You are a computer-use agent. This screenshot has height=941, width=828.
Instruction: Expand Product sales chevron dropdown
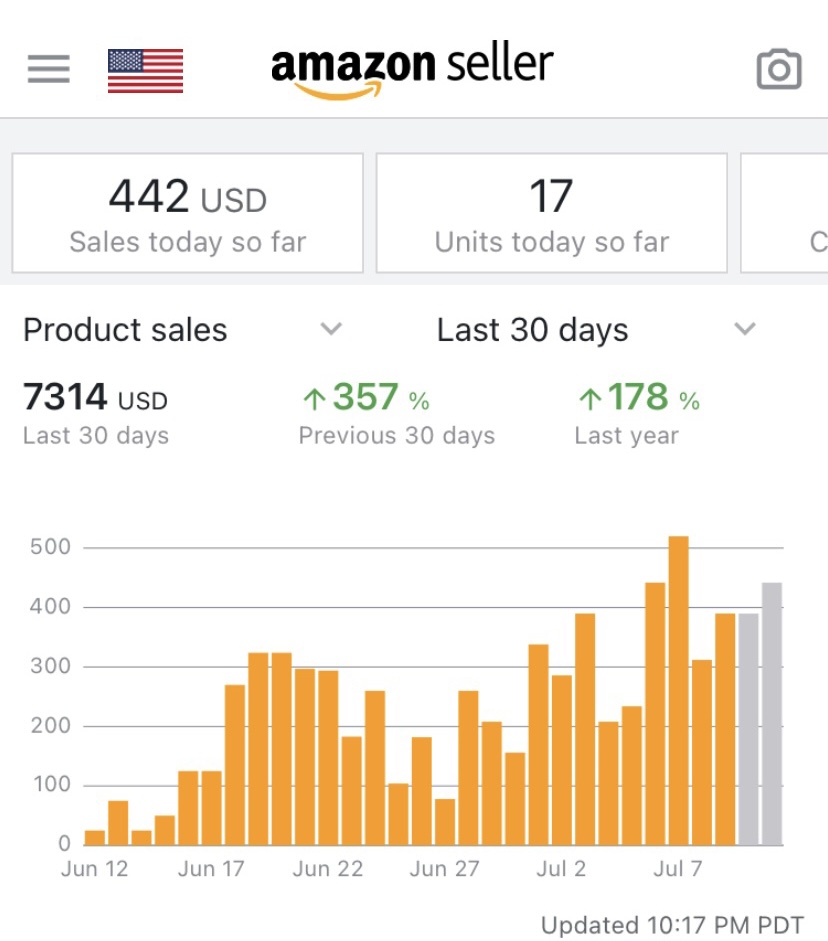pos(331,329)
